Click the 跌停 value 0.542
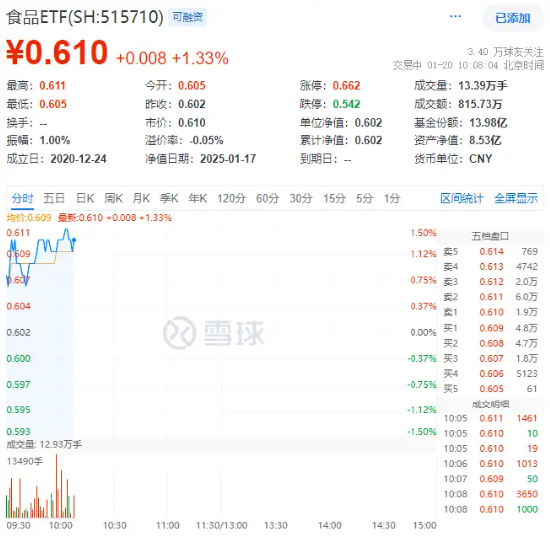Screen dimensions: 550x537 point(346,104)
